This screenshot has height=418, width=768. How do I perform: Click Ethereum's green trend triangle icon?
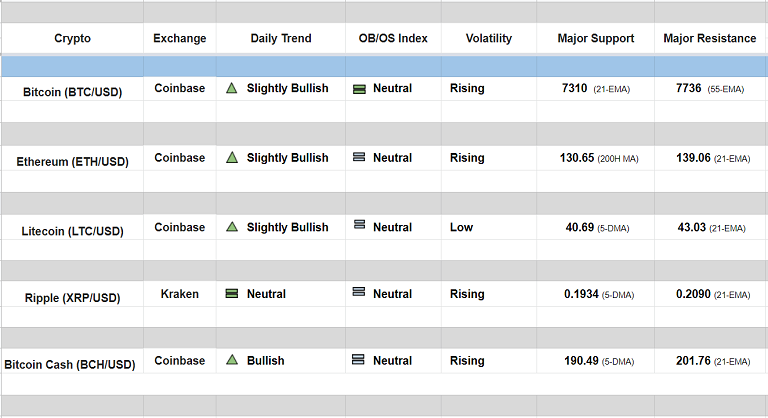(x=232, y=157)
